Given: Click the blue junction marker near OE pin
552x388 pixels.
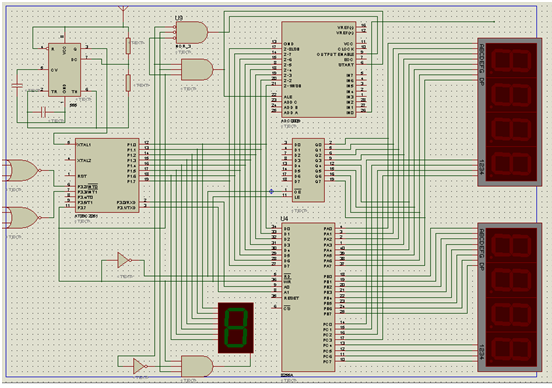Looking at the screenshot, I should click(271, 192).
